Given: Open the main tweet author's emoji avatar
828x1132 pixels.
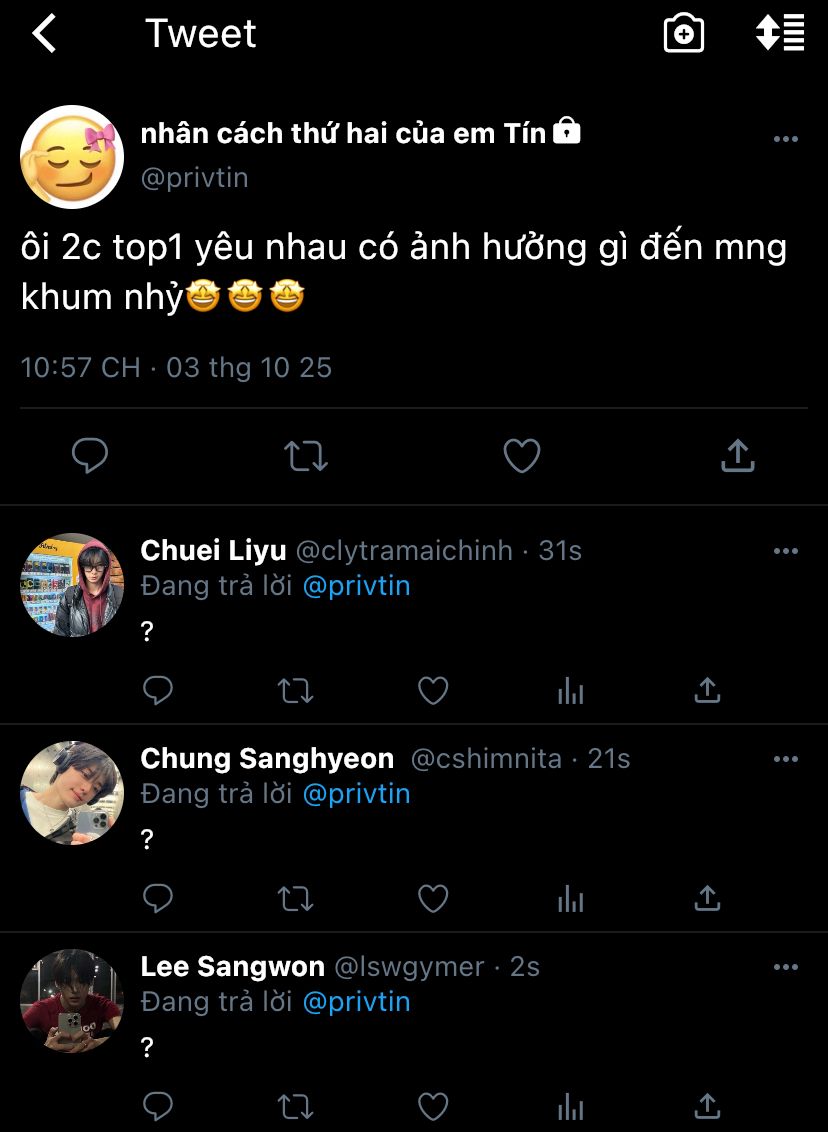Looking at the screenshot, I should (71, 156).
